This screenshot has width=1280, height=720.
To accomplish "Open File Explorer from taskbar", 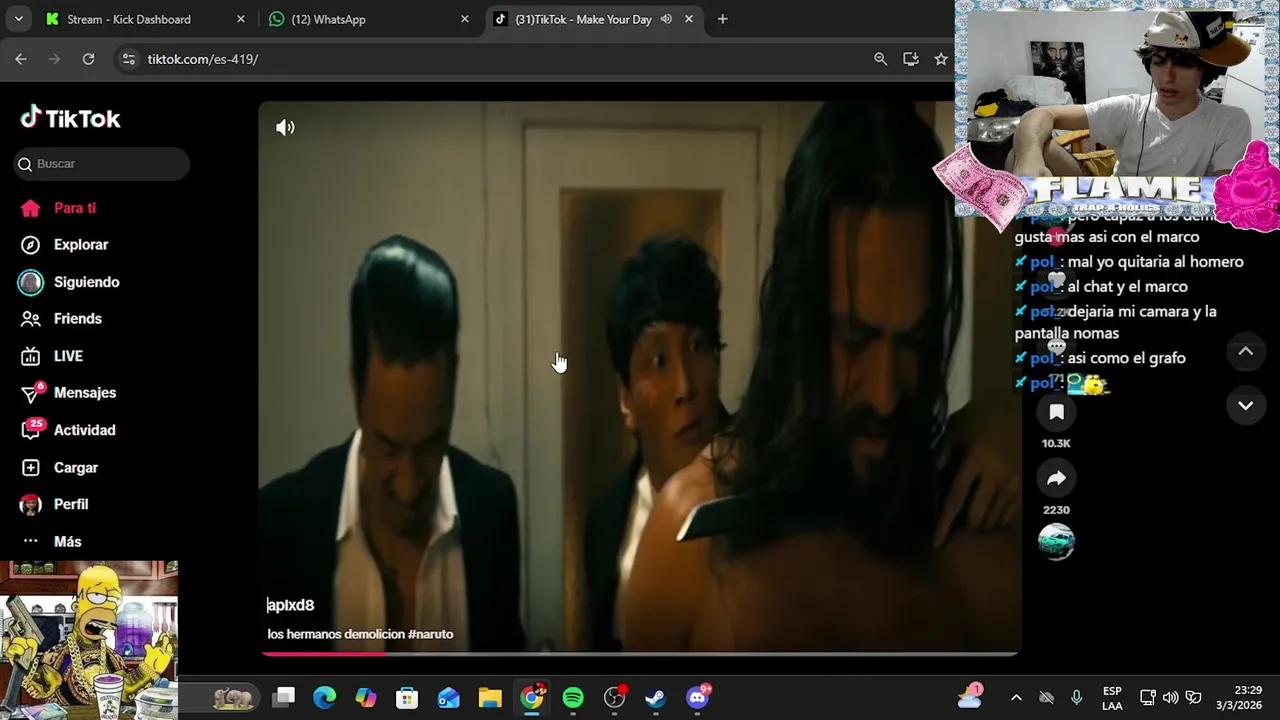I will (x=489, y=698).
